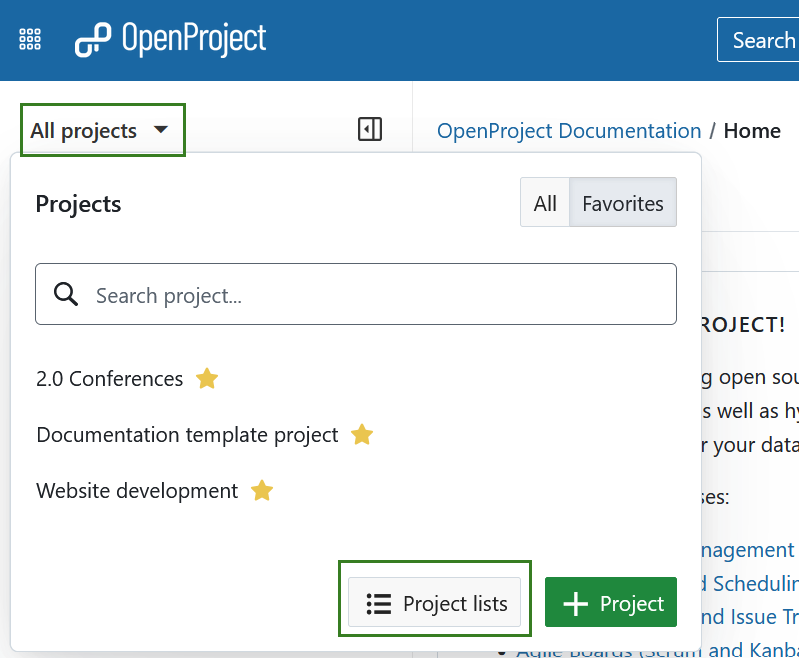
Task: Open the grid modules menu icon
Action: click(30, 40)
